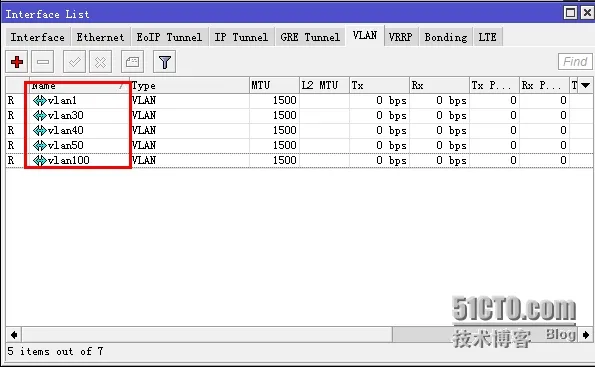Viewport: 595px width, 367px height.
Task: Select the vlan40 row name
Action: point(66,131)
